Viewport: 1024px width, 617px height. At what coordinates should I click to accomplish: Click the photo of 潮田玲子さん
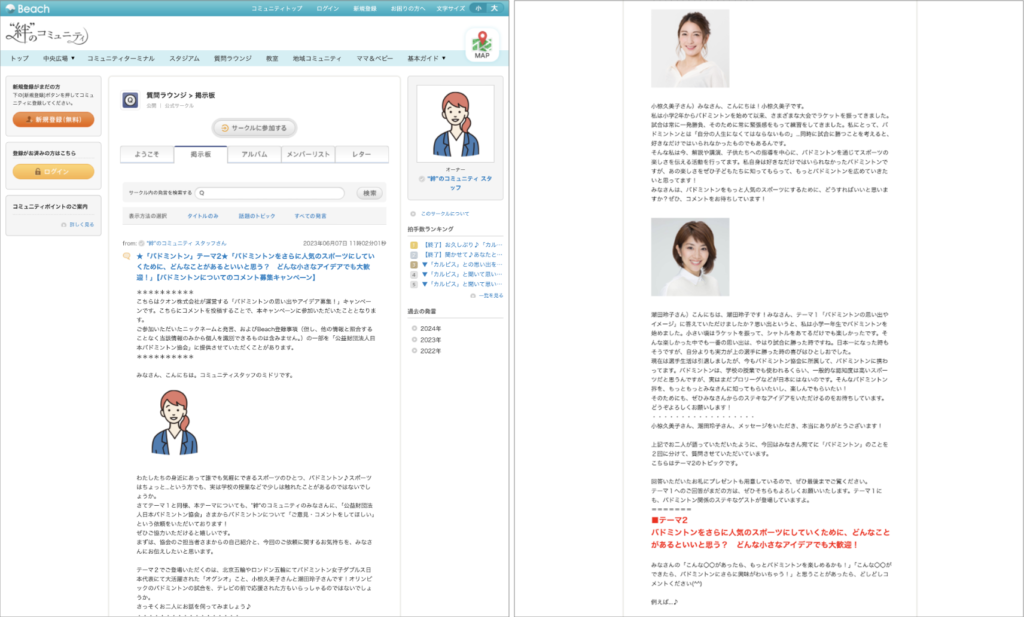coord(690,257)
